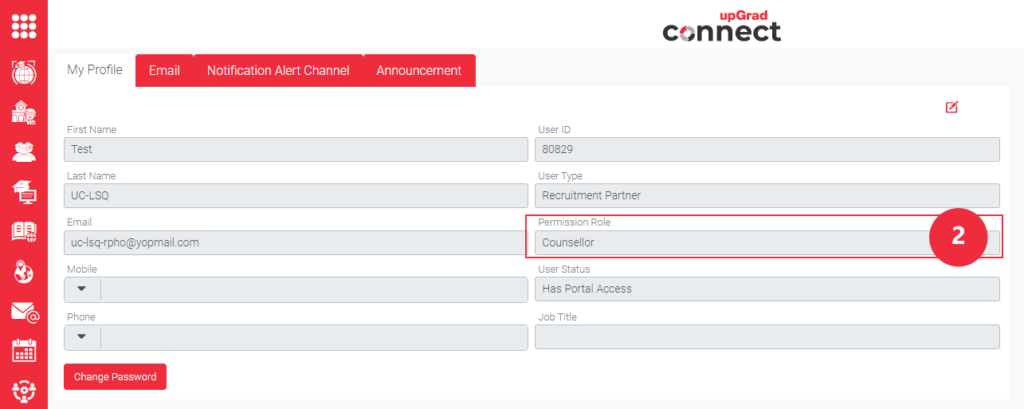Click the bottom group network sidebar icon
1024x409 pixels.
[x=24, y=390]
